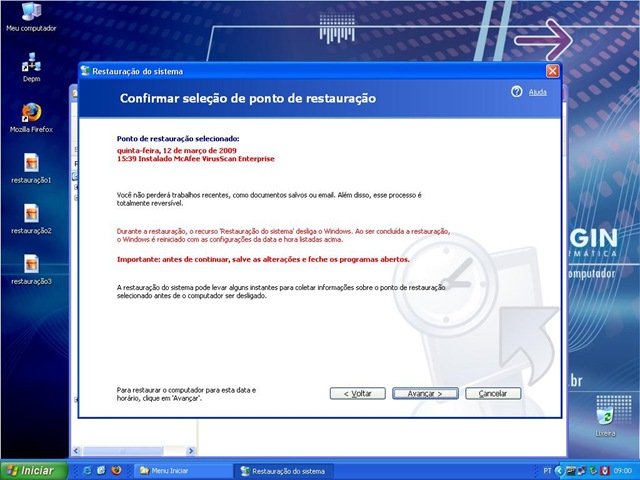
Task: Open Meu computador desktop icon
Action: pyautogui.click(x=31, y=17)
